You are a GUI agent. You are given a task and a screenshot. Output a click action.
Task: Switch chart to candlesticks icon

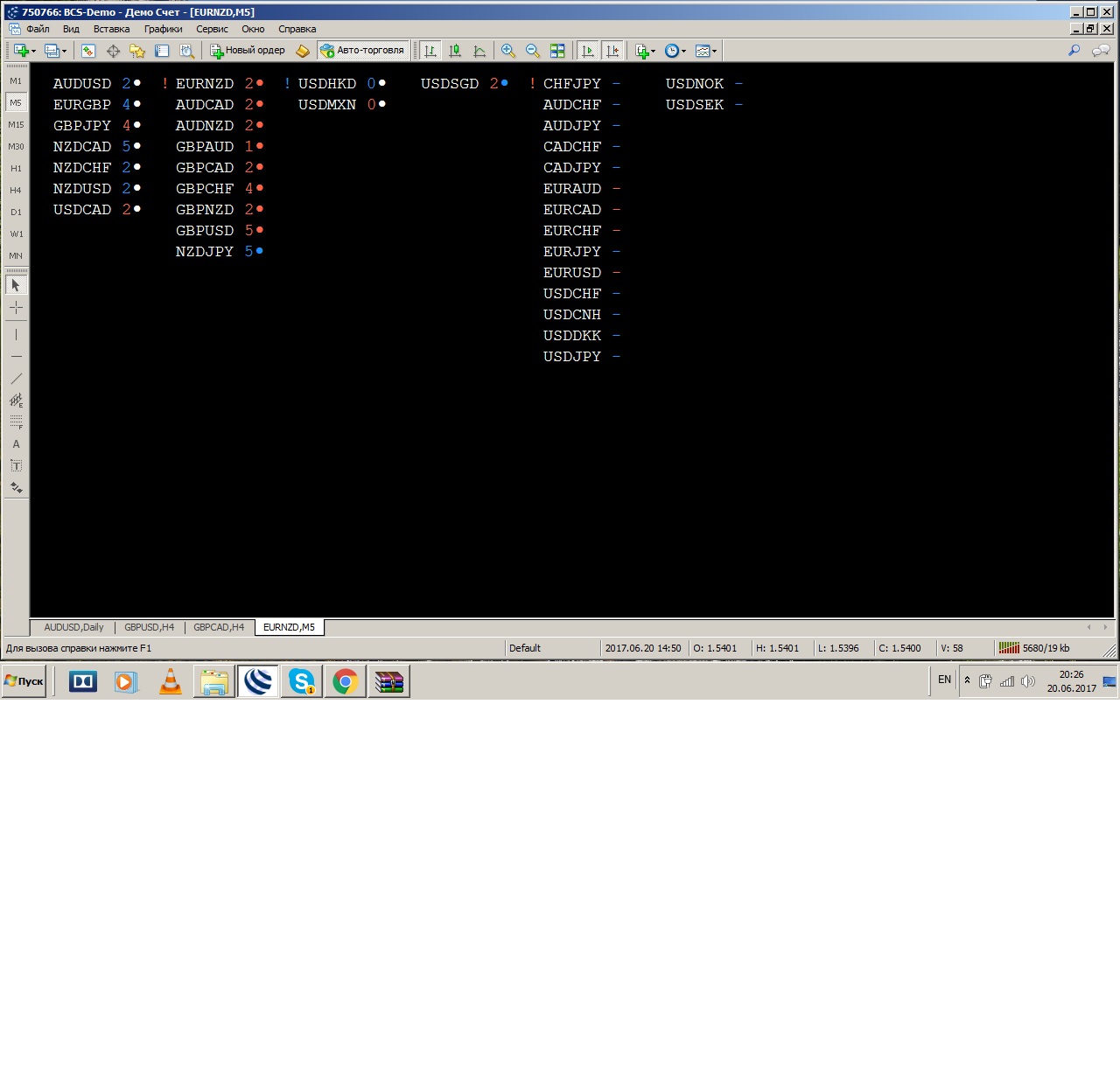[455, 51]
